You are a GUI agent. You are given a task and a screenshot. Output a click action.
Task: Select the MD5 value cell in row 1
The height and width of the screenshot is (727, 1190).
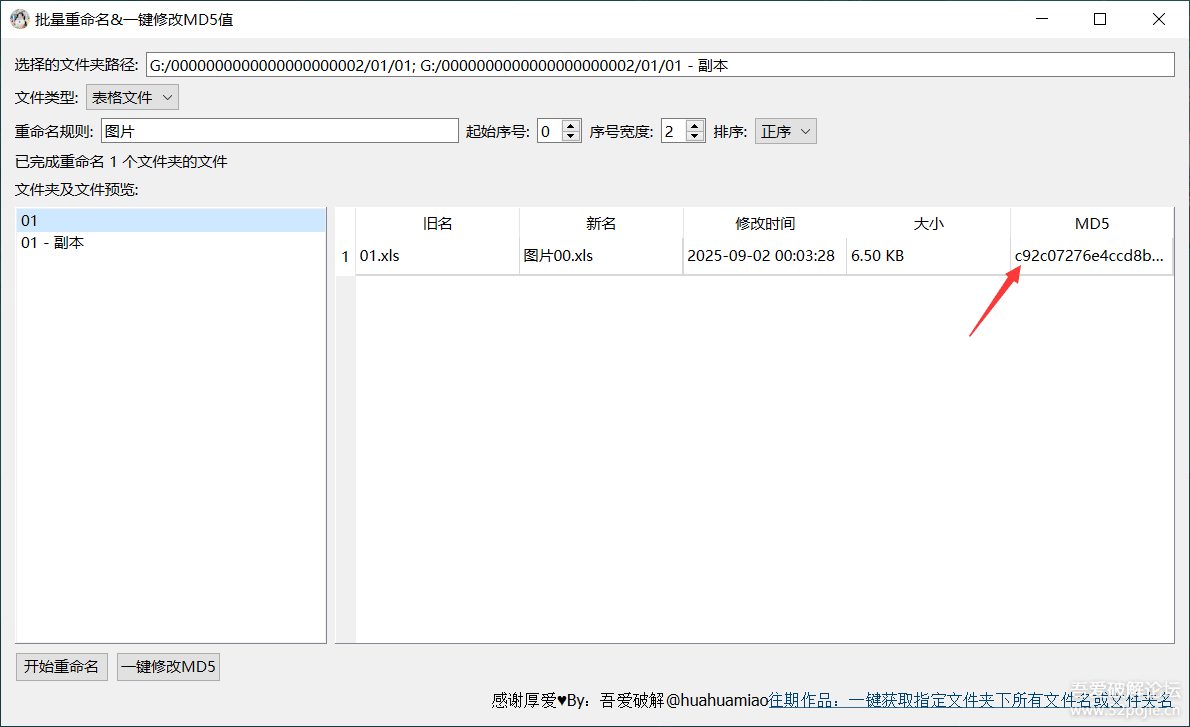point(1090,256)
